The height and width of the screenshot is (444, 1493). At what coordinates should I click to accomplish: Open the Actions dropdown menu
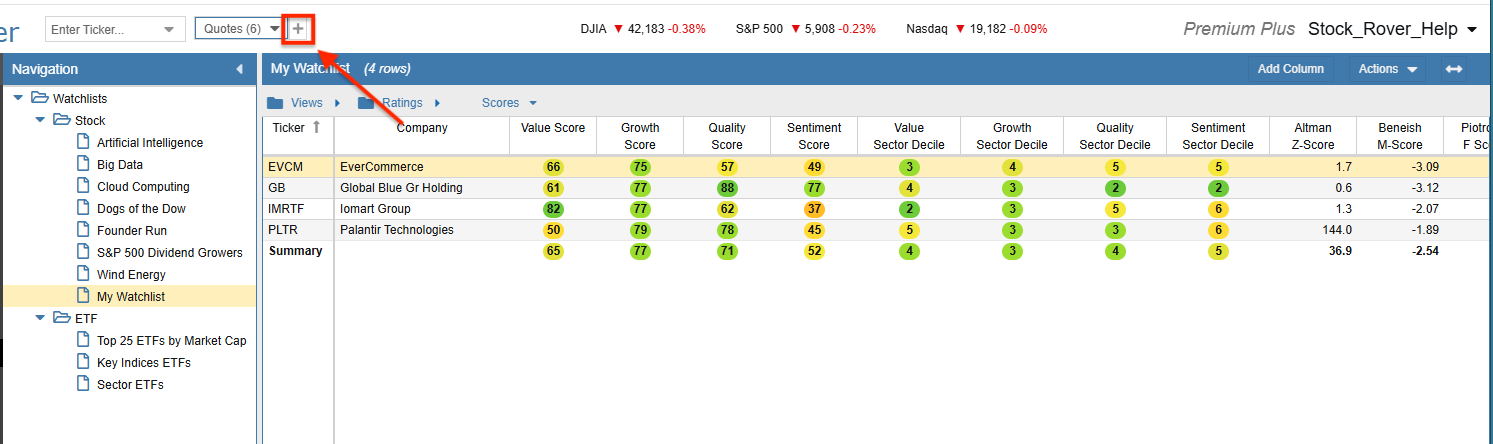click(1388, 69)
